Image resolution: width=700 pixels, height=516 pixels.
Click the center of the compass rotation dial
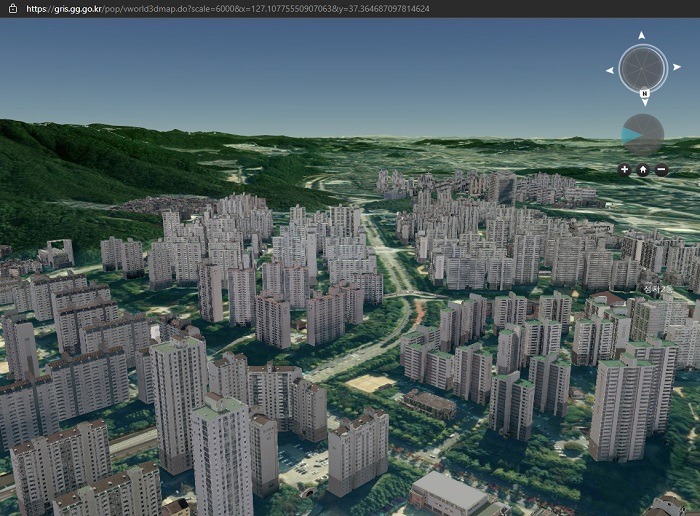[x=642, y=68]
